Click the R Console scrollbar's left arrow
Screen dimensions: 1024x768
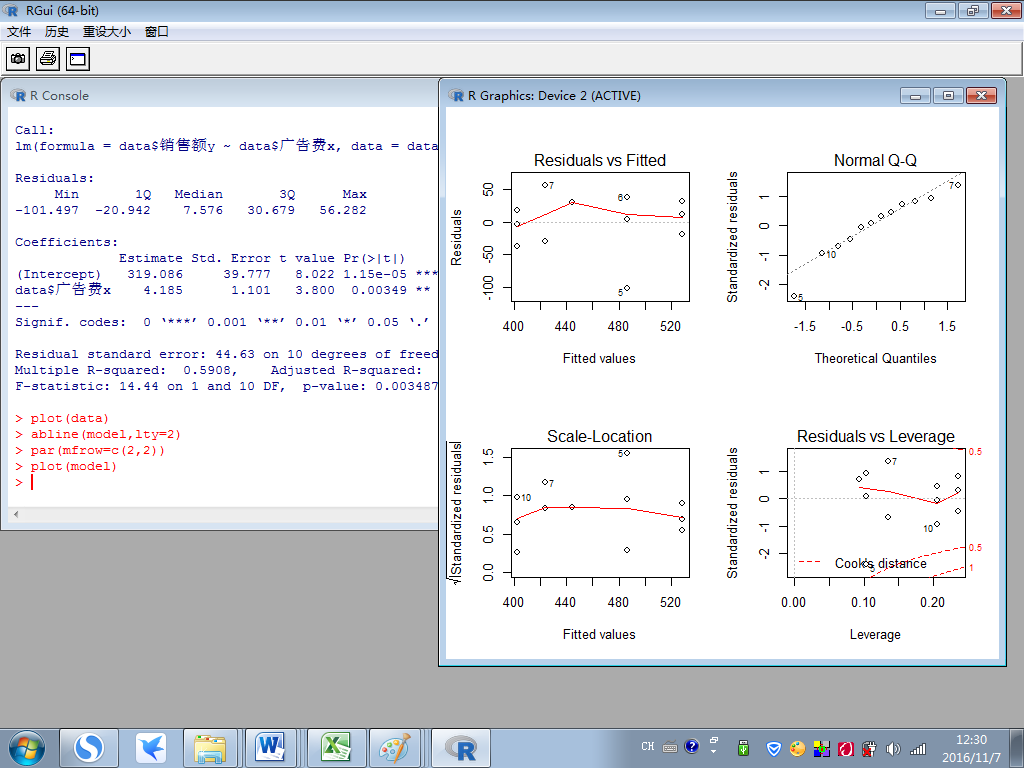[x=16, y=515]
